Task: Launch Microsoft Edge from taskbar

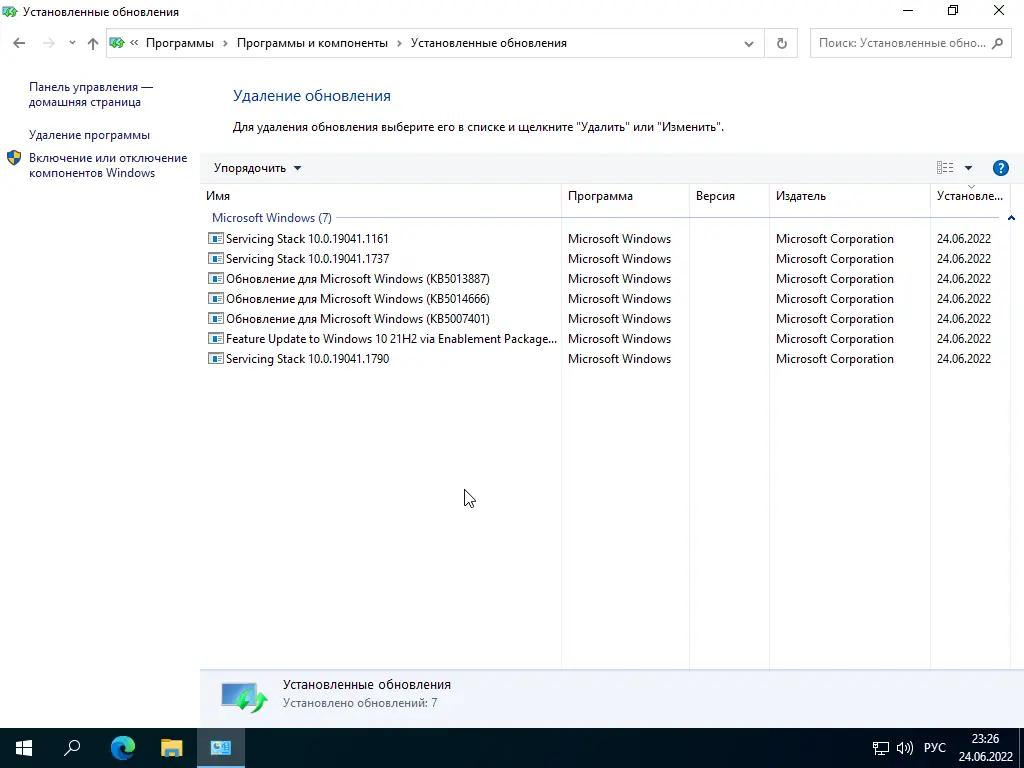Action: point(122,748)
